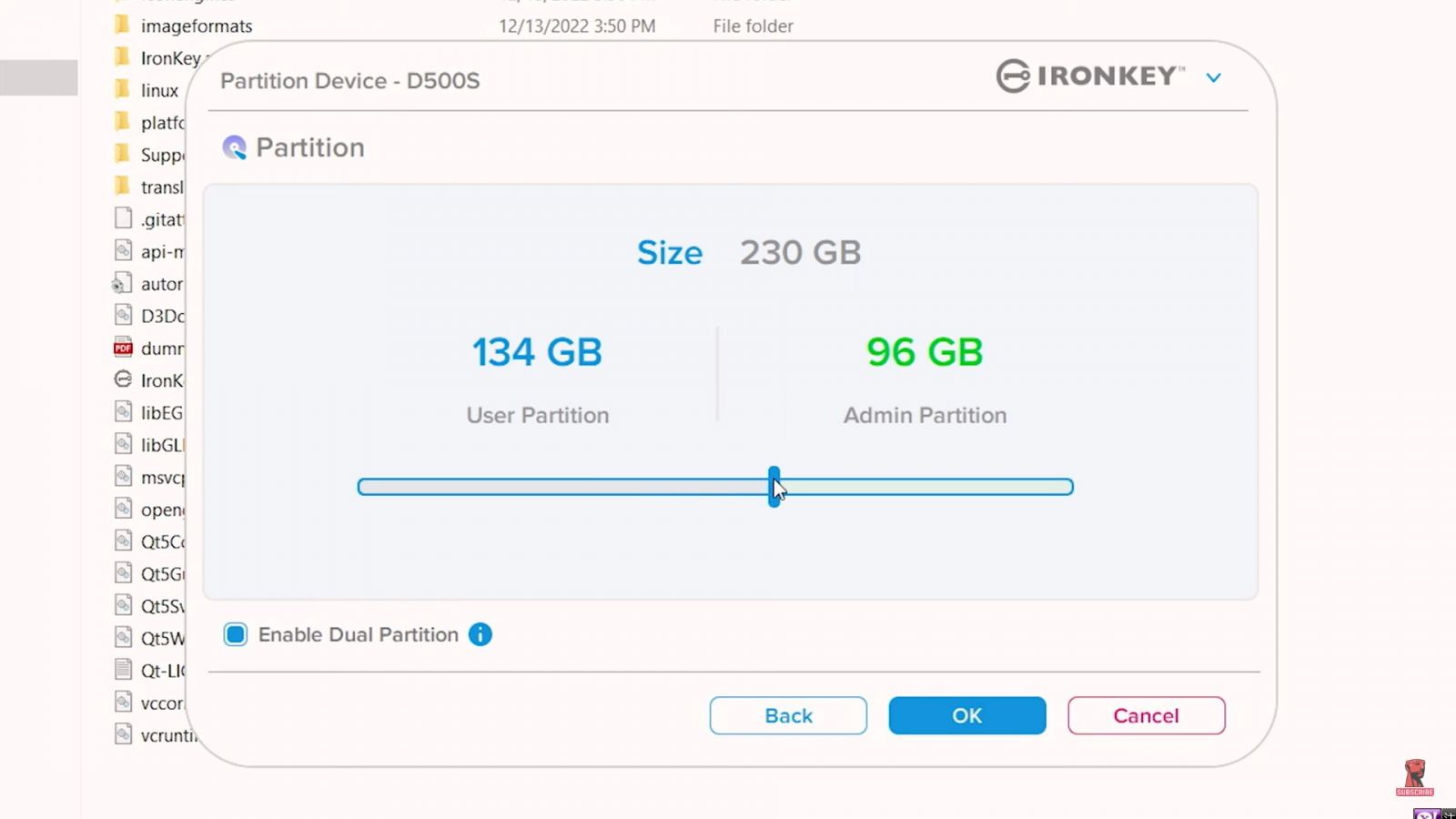Screen dimensions: 1456x819
Task: Expand the IronKey dropdown chevron
Action: (1213, 77)
